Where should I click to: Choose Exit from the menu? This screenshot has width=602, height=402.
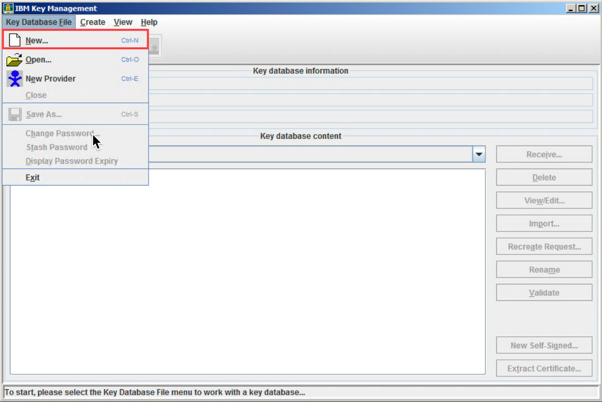click(75, 177)
